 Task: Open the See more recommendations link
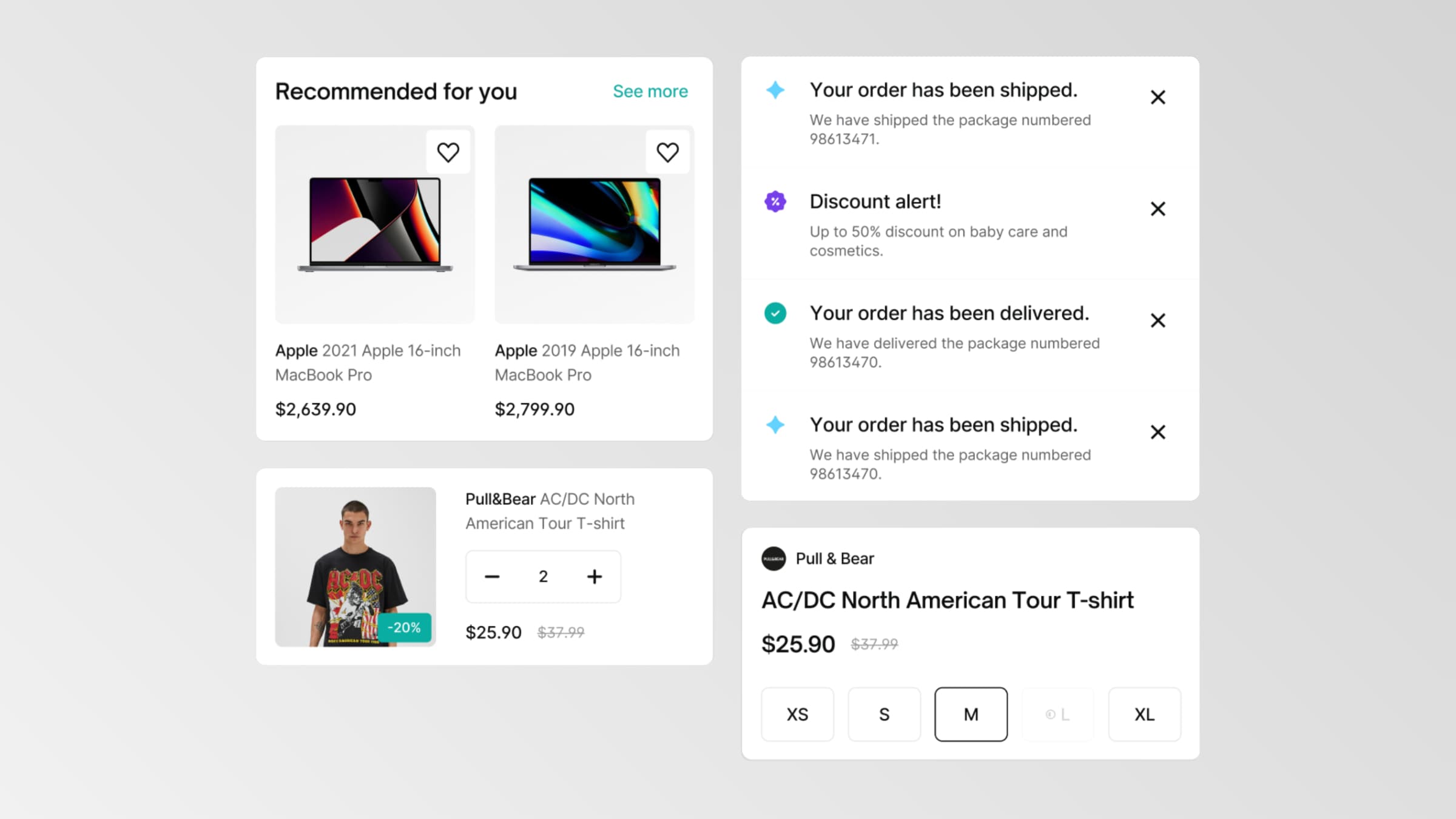(650, 91)
